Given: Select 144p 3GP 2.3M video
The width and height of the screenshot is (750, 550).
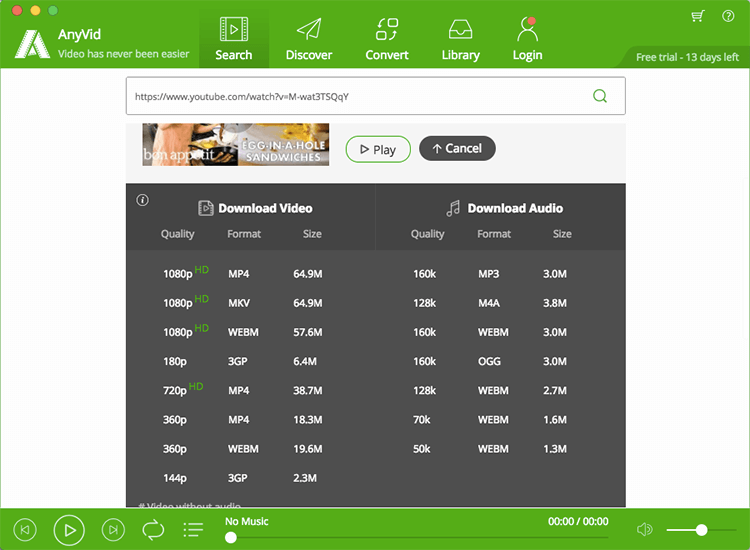Looking at the screenshot, I should (251, 478).
